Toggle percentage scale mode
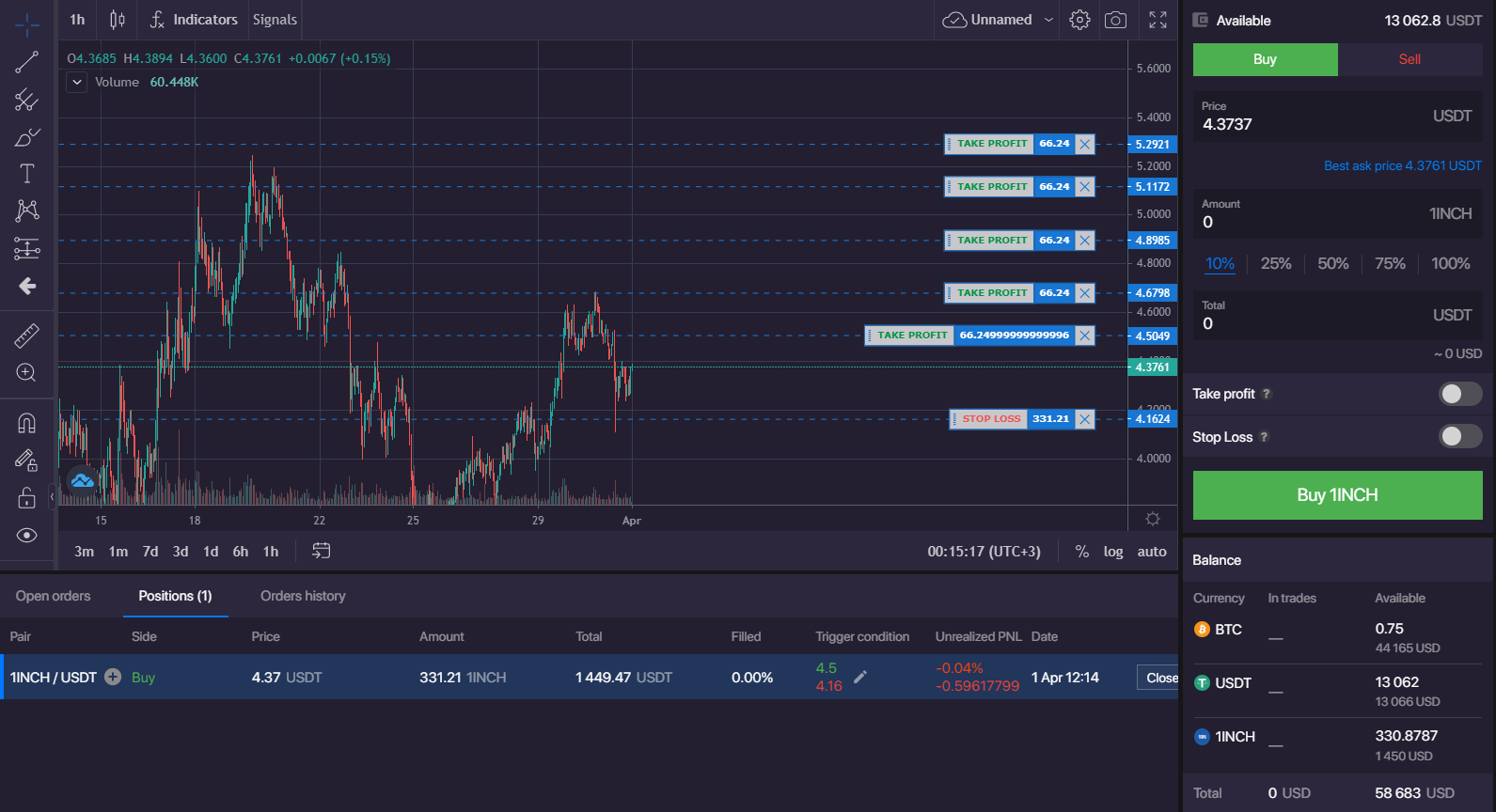Viewport: 1496px width, 812px height. (1082, 552)
